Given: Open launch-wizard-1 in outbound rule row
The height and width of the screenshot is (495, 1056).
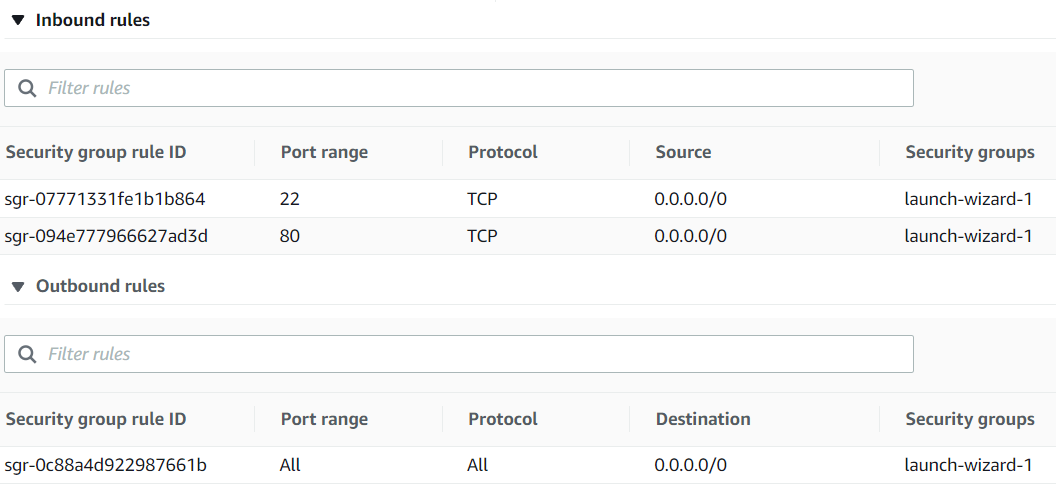Looking at the screenshot, I should pos(967,465).
